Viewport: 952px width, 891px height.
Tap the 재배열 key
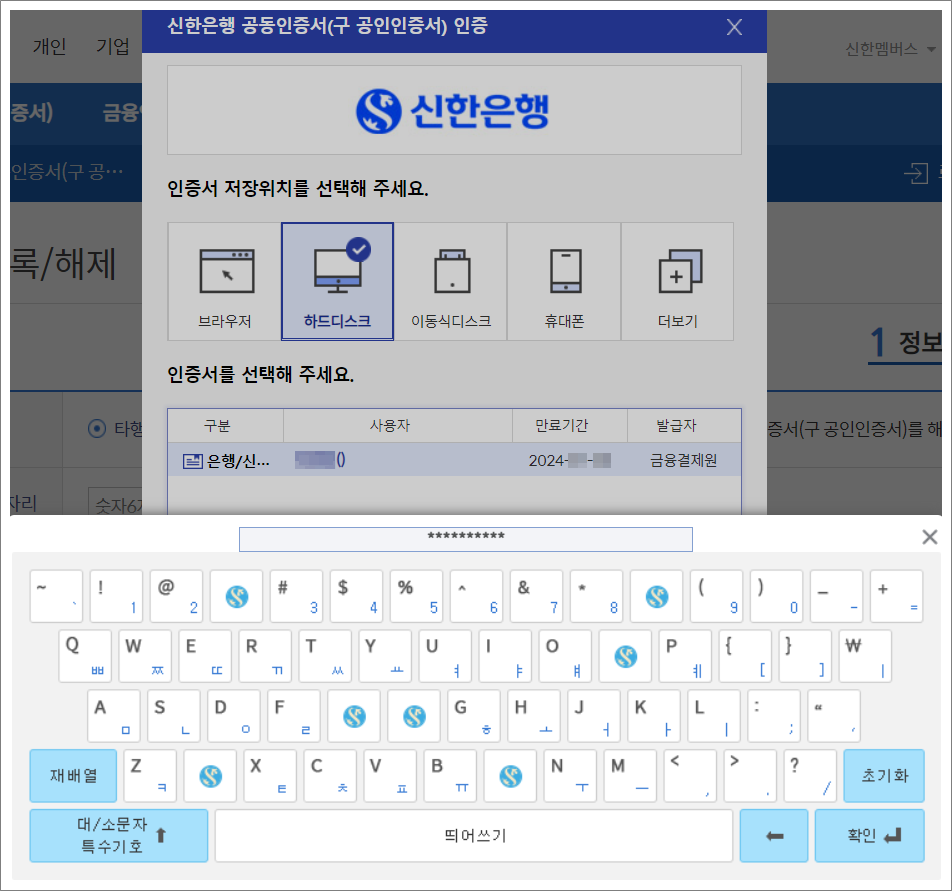[73, 776]
